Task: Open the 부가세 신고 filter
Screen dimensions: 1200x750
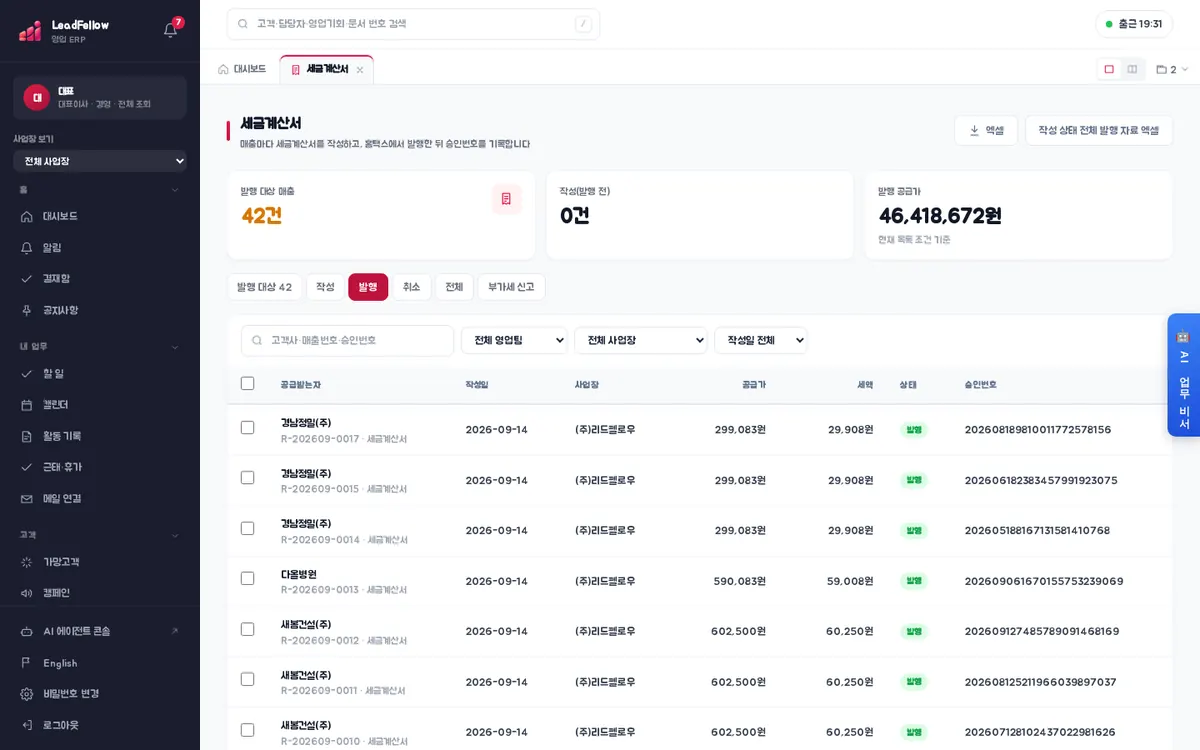Action: tap(511, 287)
